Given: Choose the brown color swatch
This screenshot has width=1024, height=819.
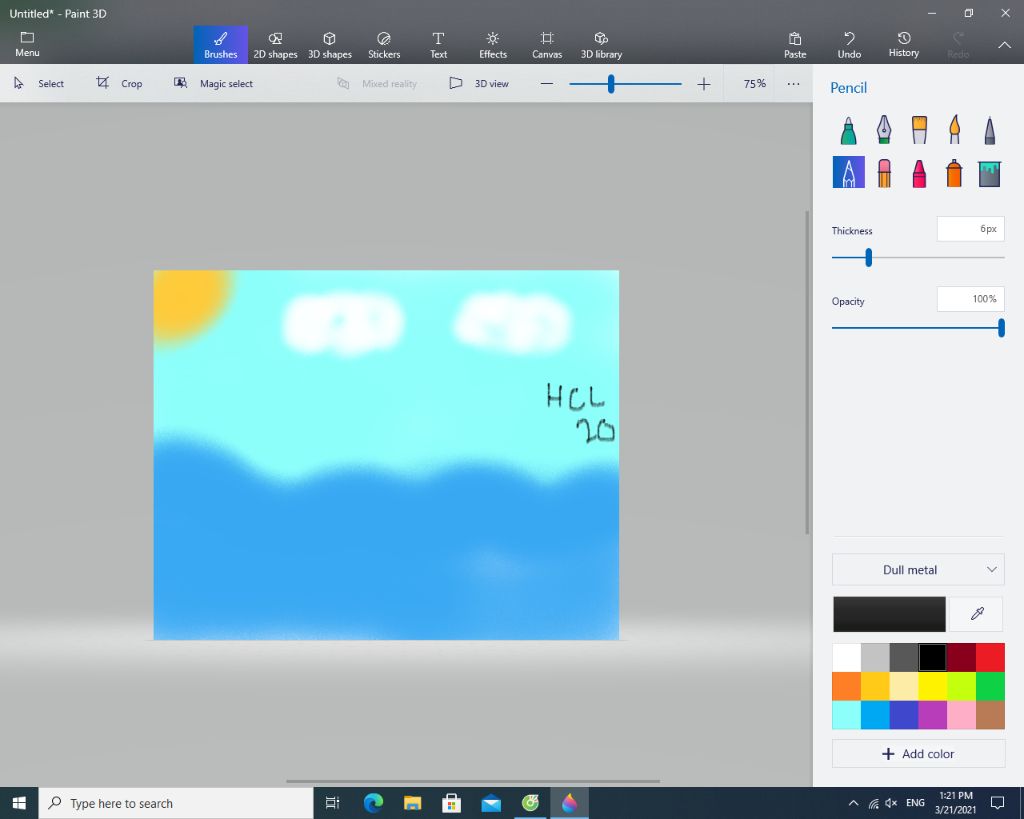Looking at the screenshot, I should tap(990, 715).
